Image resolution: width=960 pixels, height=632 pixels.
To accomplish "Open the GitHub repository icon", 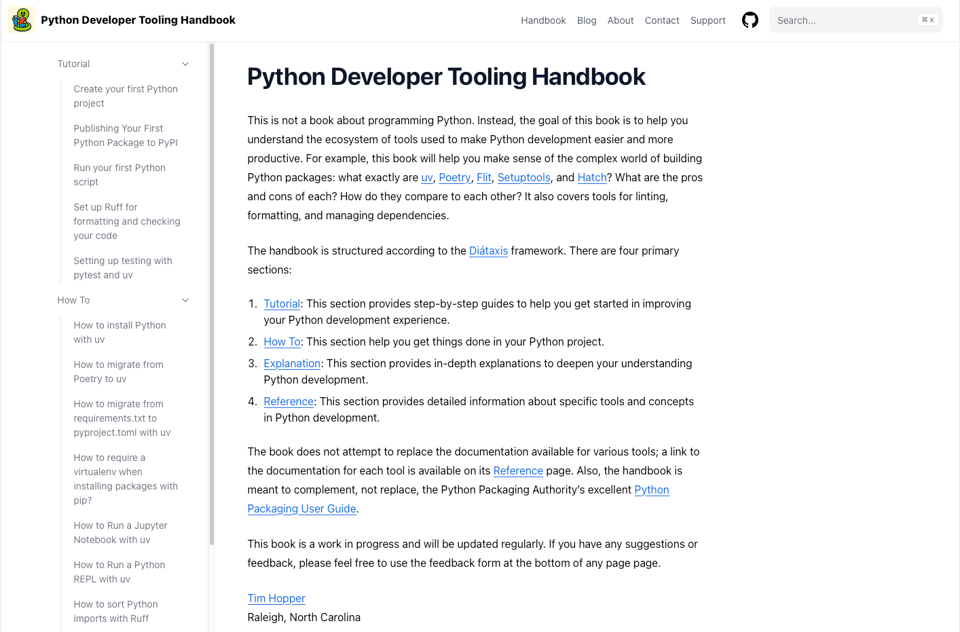I will click(x=750, y=20).
